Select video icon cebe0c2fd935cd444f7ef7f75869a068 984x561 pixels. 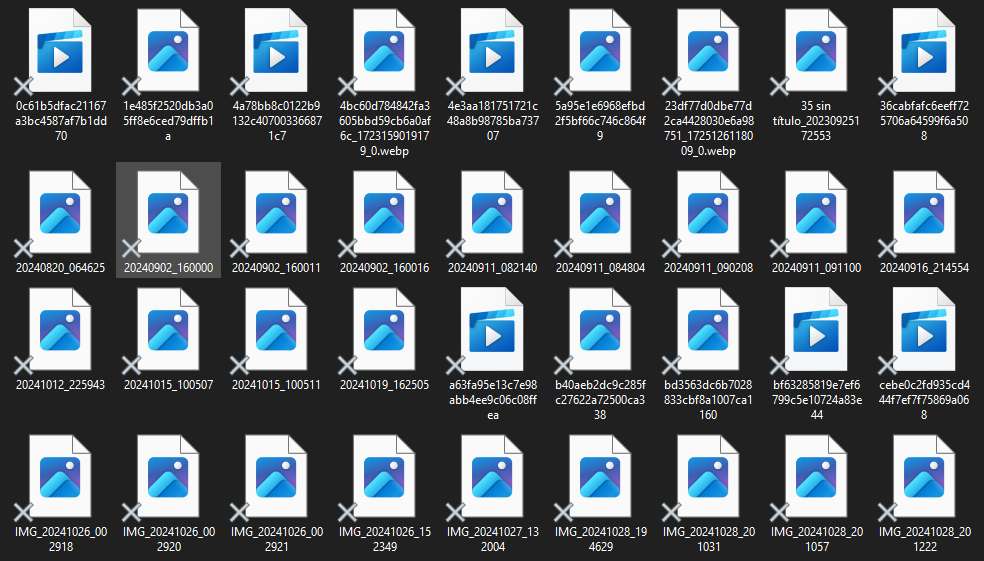tap(924, 329)
